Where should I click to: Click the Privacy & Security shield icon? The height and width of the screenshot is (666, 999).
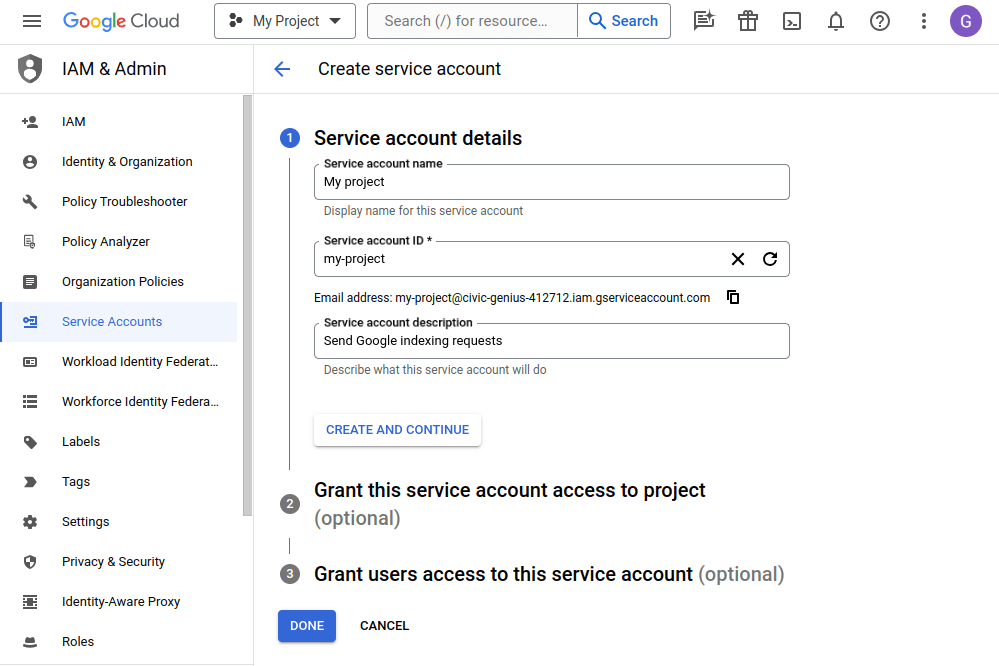coord(30,562)
